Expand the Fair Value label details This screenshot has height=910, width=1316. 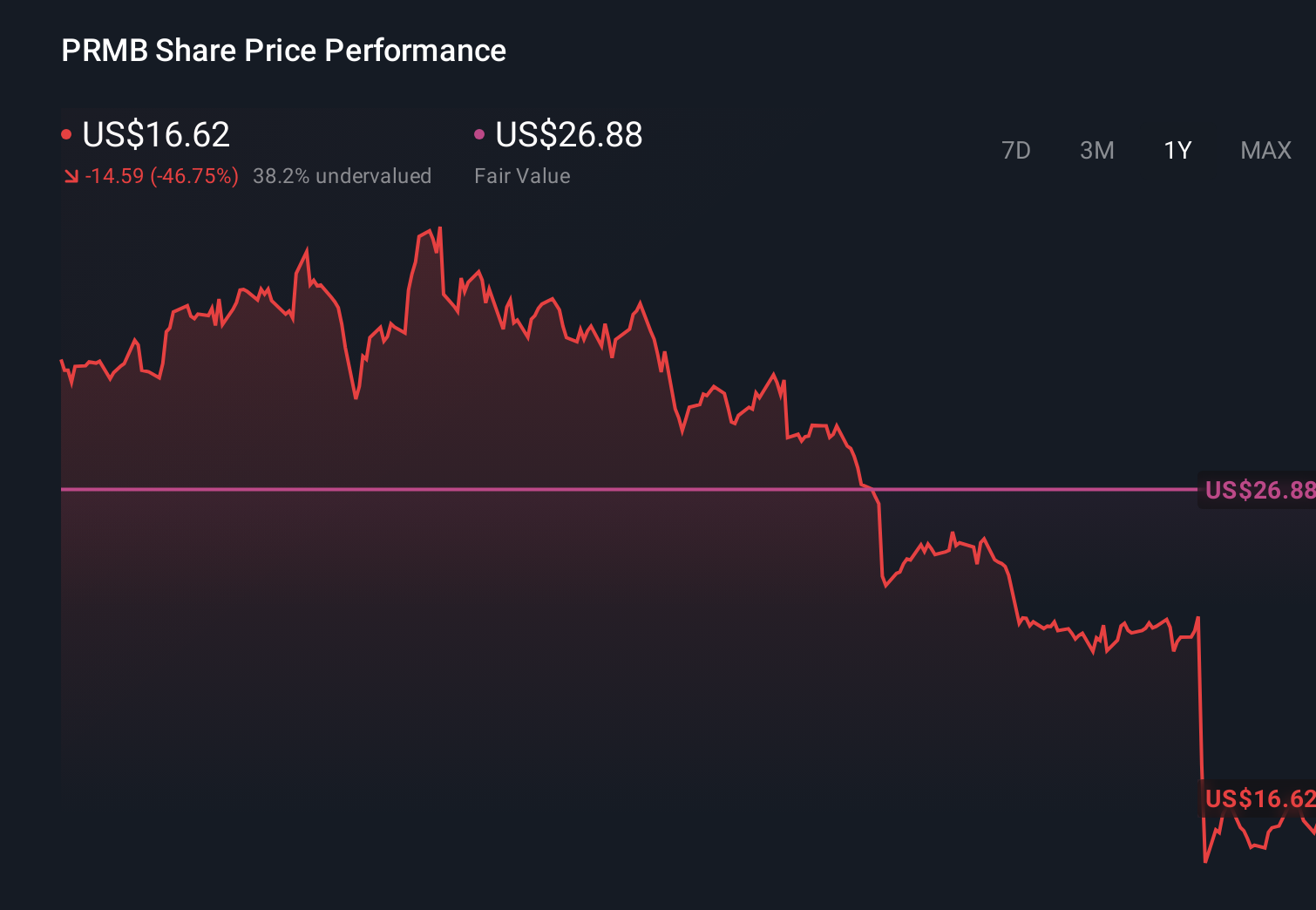click(x=522, y=176)
